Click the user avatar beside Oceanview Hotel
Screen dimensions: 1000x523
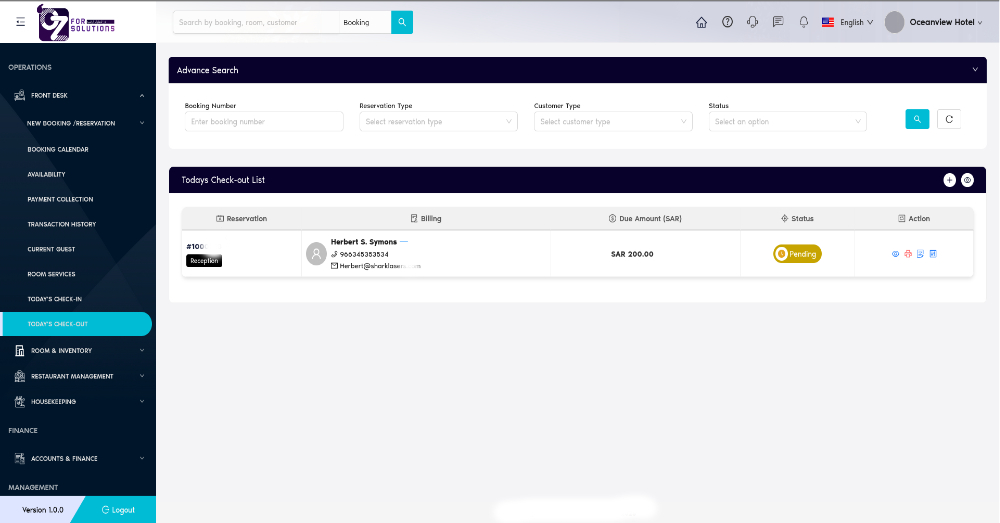[x=895, y=22]
